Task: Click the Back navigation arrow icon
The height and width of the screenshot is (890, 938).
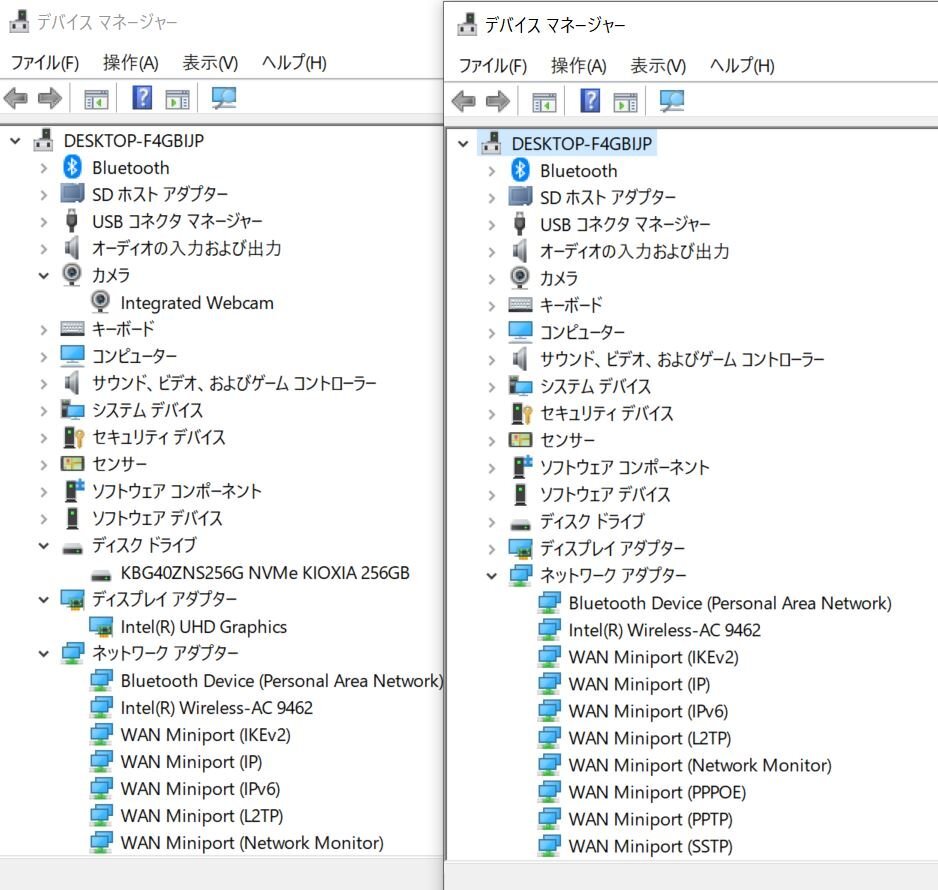Action: (x=16, y=97)
